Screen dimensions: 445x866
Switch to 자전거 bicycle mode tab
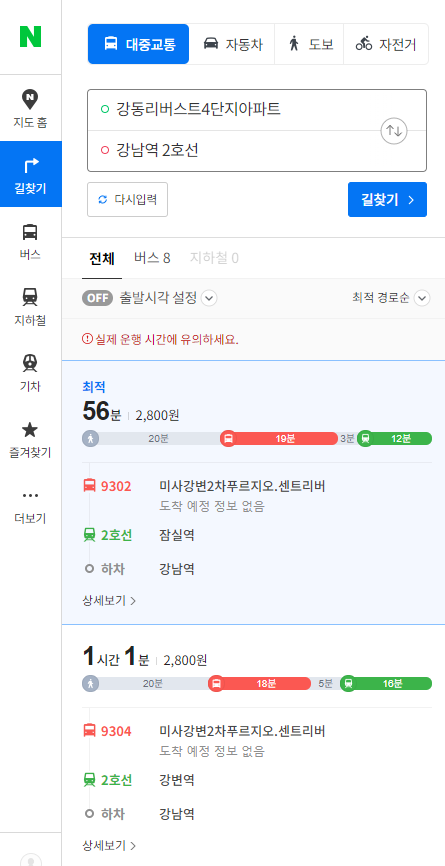coord(386,44)
